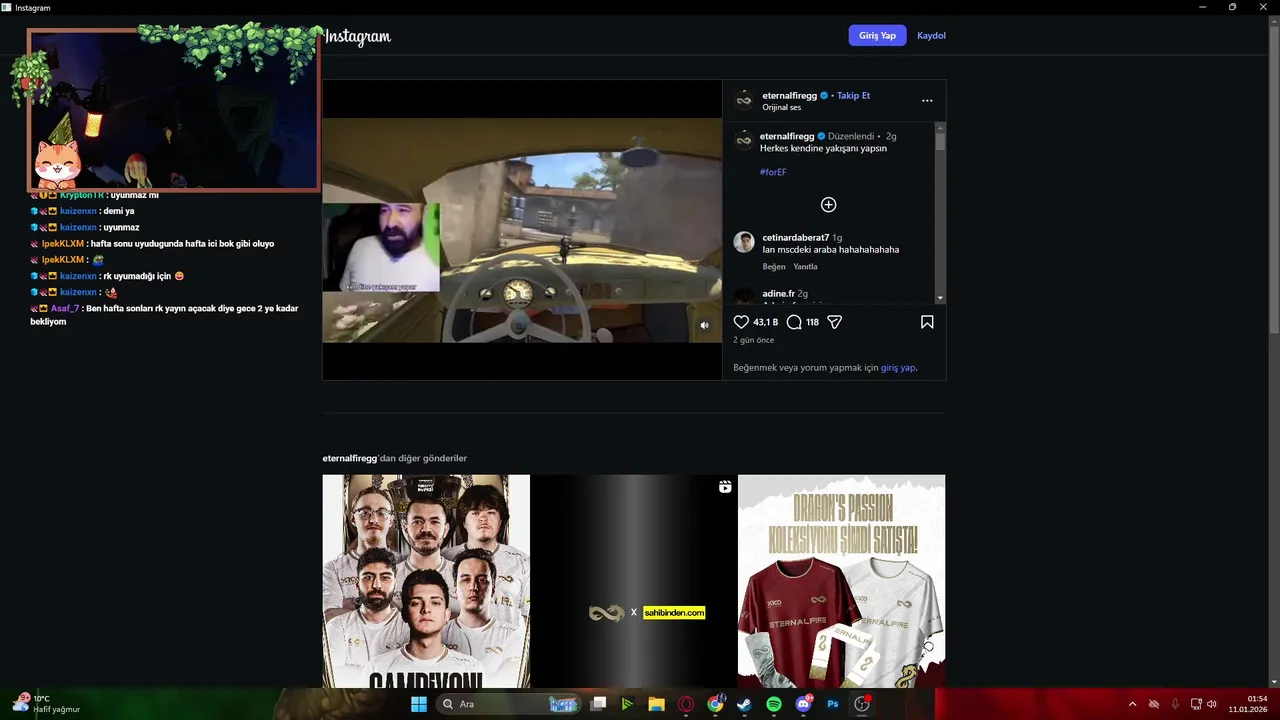Mute or unmute the video sound
The image size is (1280, 720).
point(704,325)
